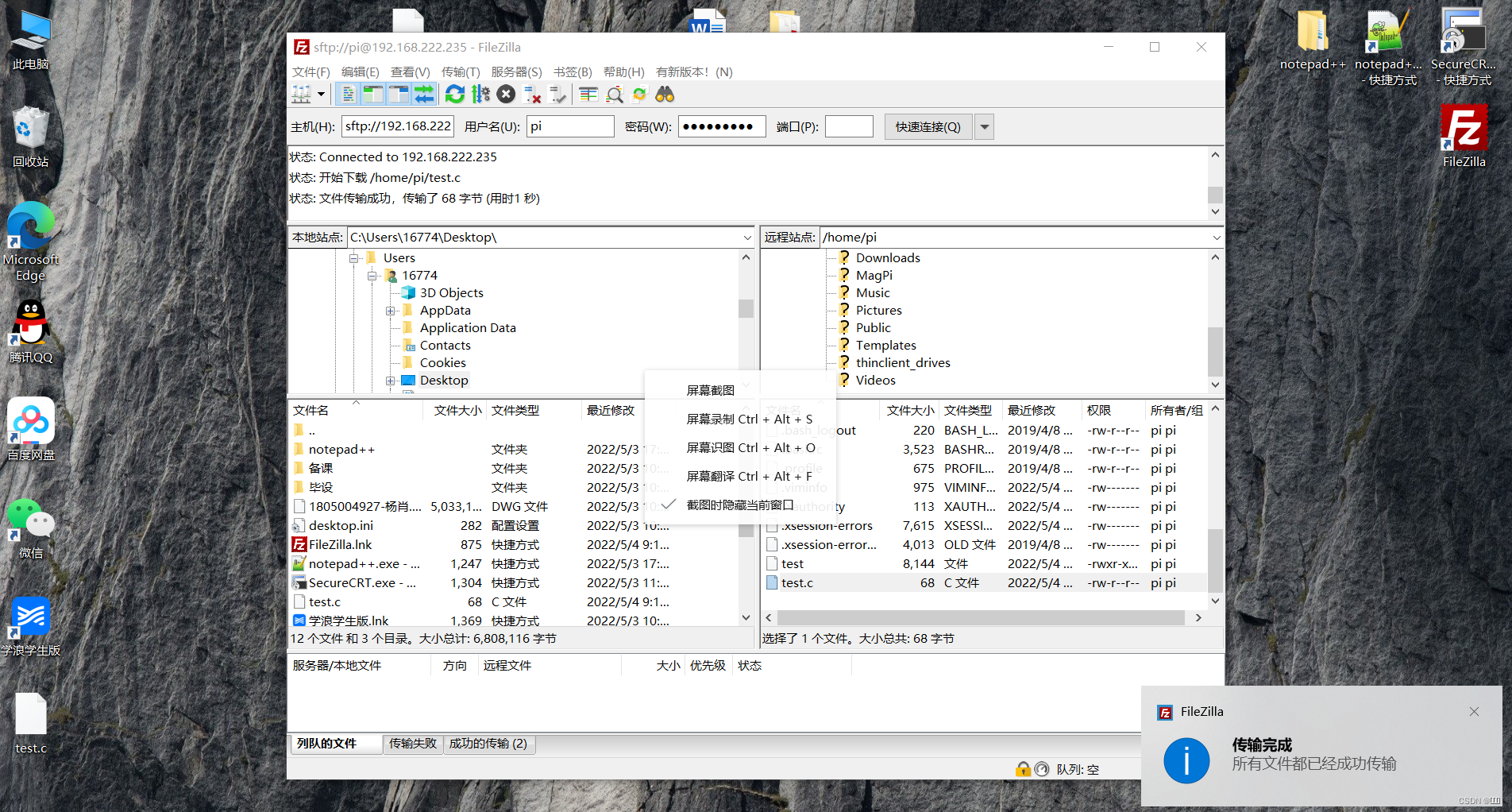
Task: Sort local files by 文件名 column
Action: pos(357,411)
